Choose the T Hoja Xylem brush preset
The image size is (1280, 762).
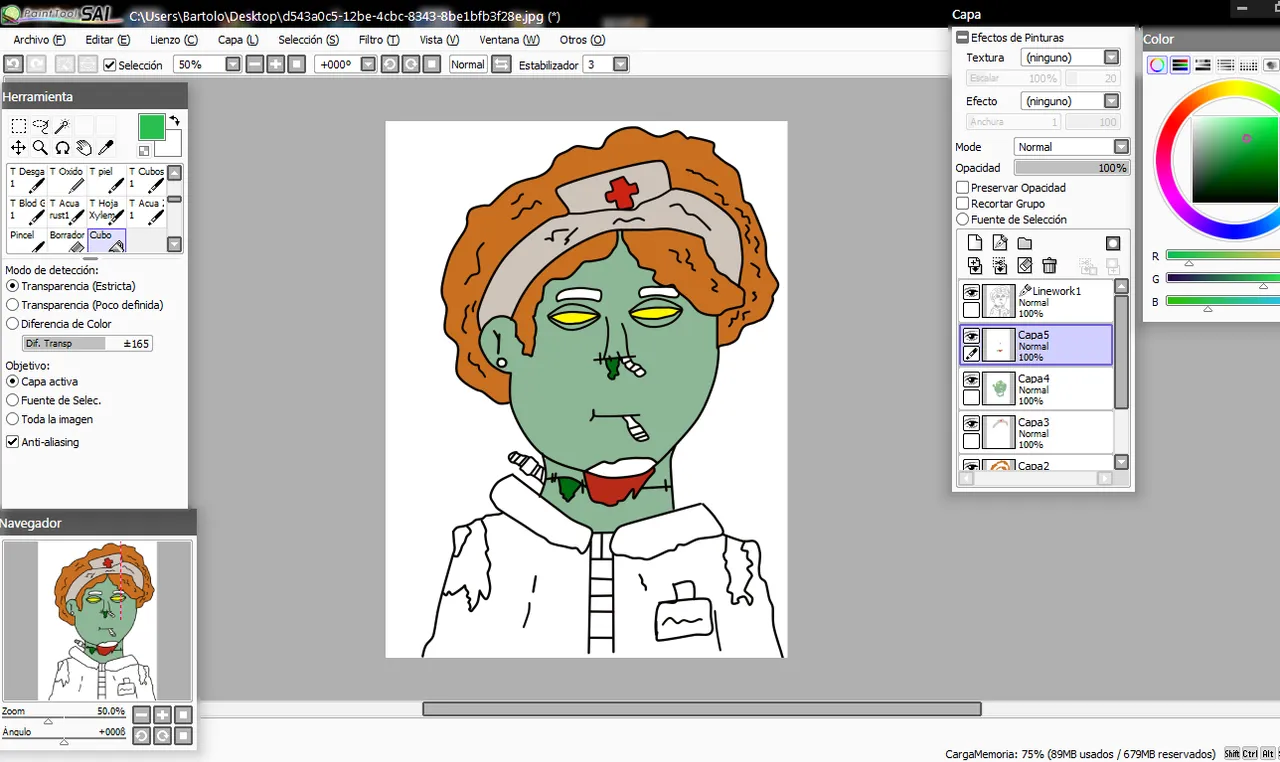(107, 211)
